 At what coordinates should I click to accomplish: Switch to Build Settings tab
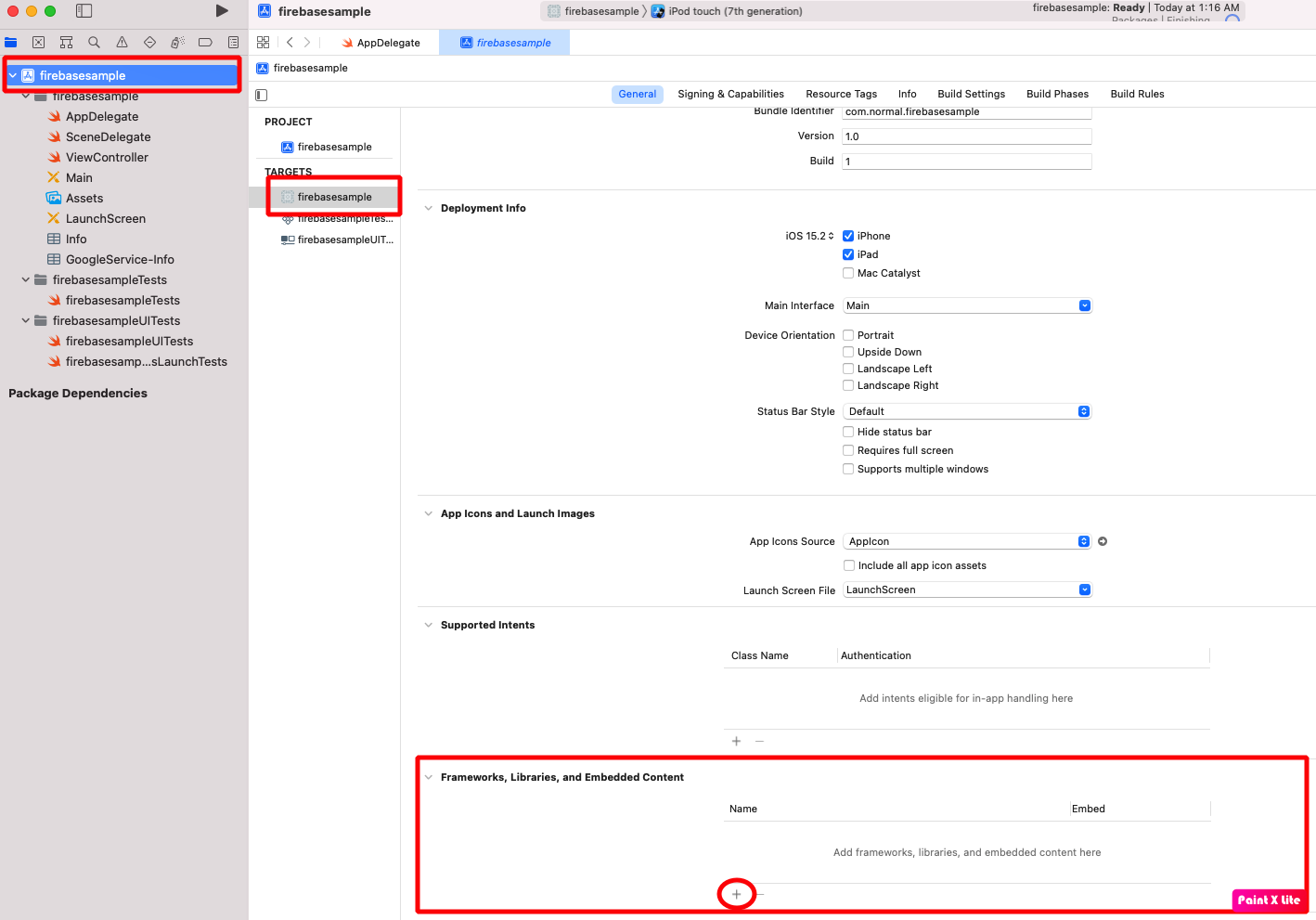click(x=971, y=94)
